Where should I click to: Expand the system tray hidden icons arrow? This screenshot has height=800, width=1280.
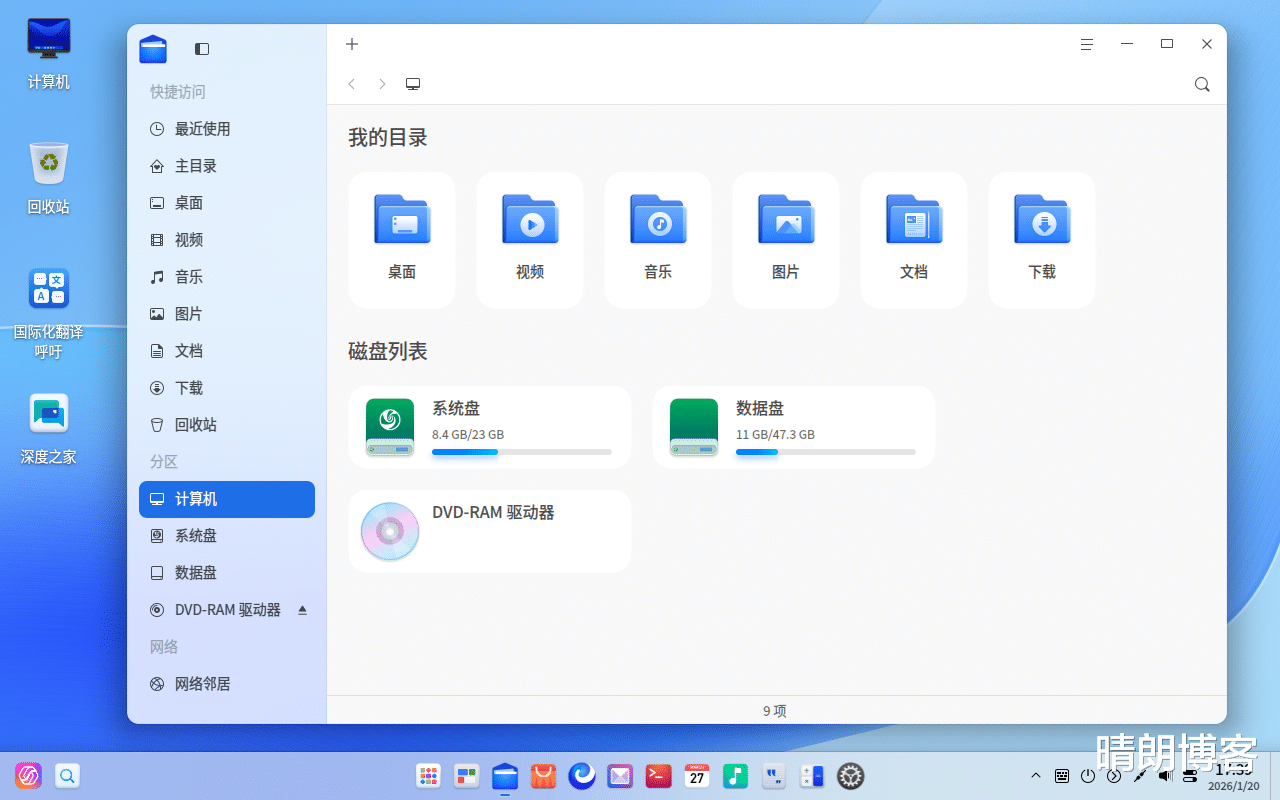[1036, 776]
